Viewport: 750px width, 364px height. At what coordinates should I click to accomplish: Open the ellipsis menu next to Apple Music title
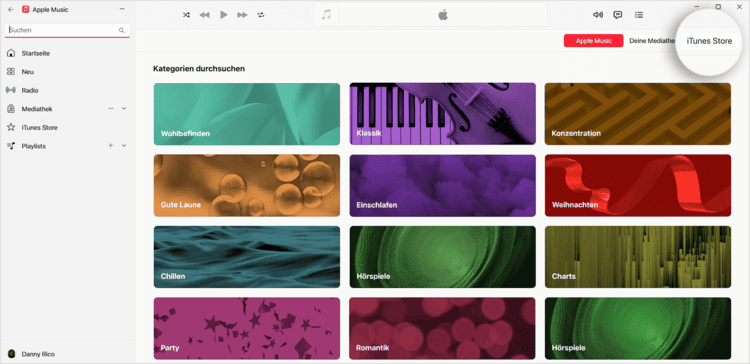pyautogui.click(x=122, y=9)
